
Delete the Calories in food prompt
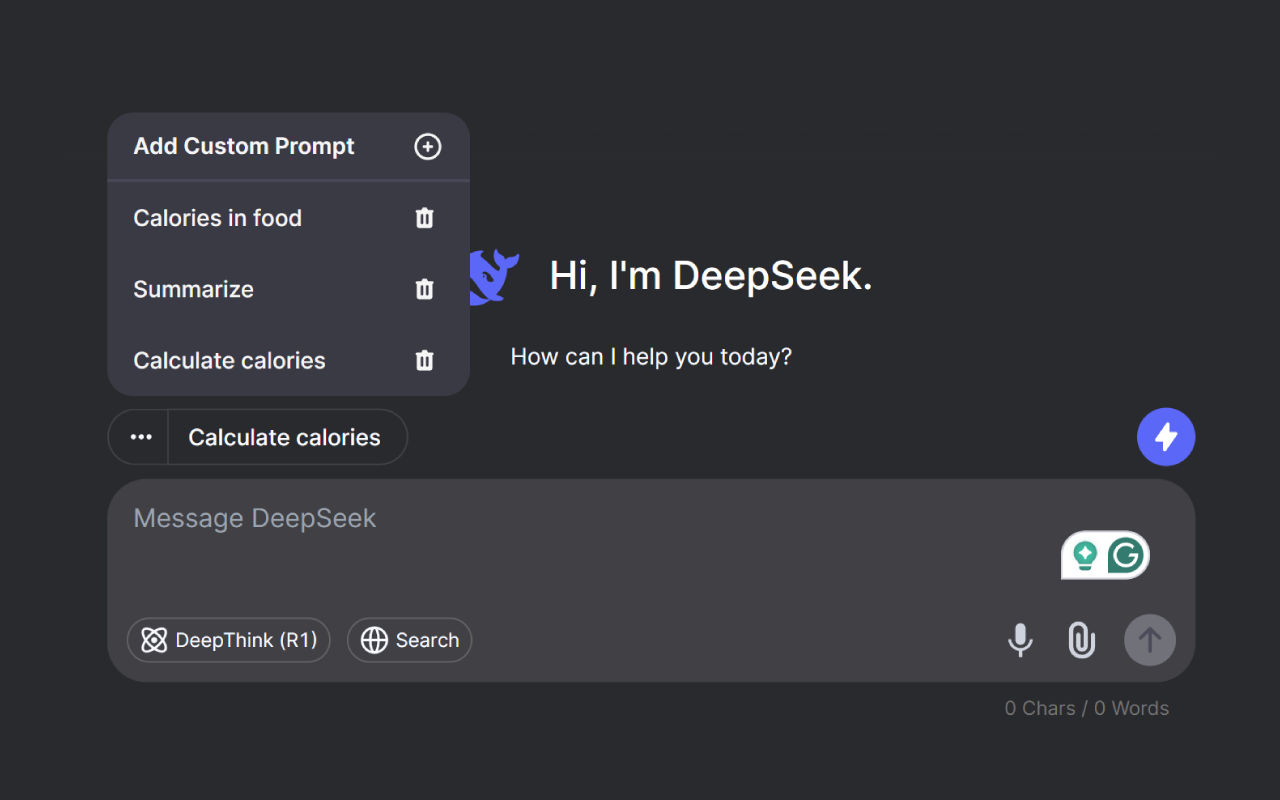(425, 218)
